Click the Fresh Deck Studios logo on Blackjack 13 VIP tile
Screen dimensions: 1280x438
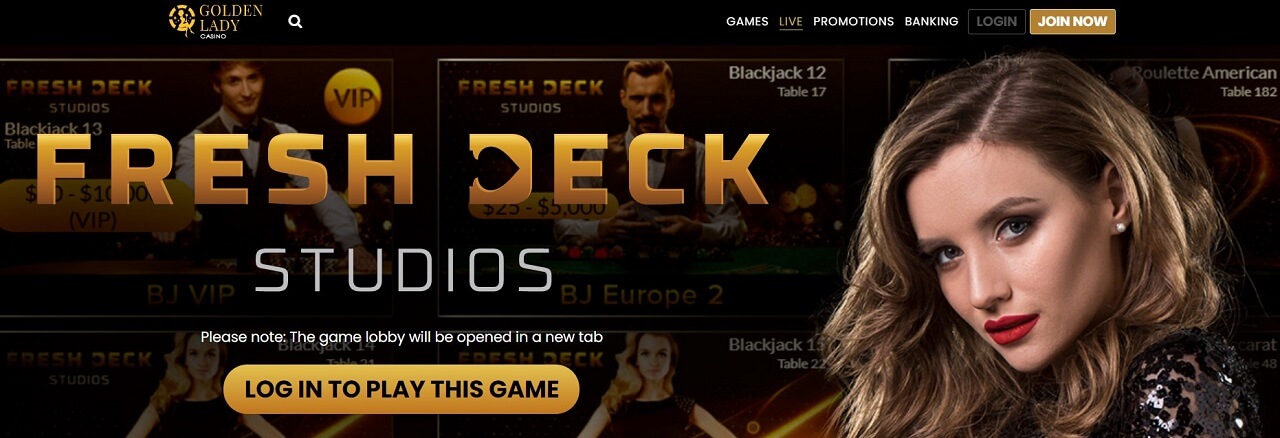pos(79,95)
